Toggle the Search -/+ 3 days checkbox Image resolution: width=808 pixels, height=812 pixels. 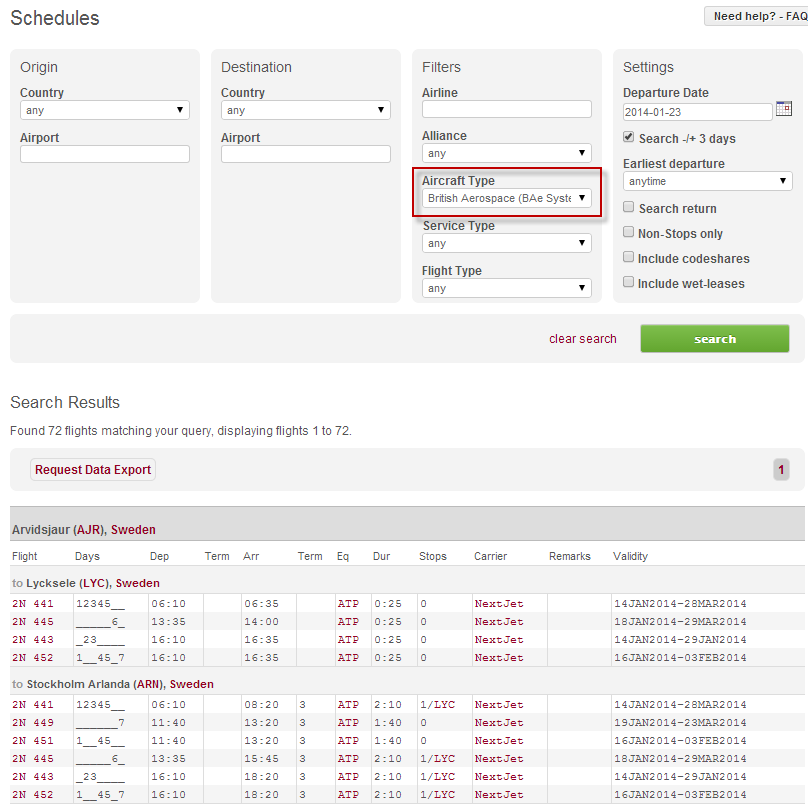point(629,137)
